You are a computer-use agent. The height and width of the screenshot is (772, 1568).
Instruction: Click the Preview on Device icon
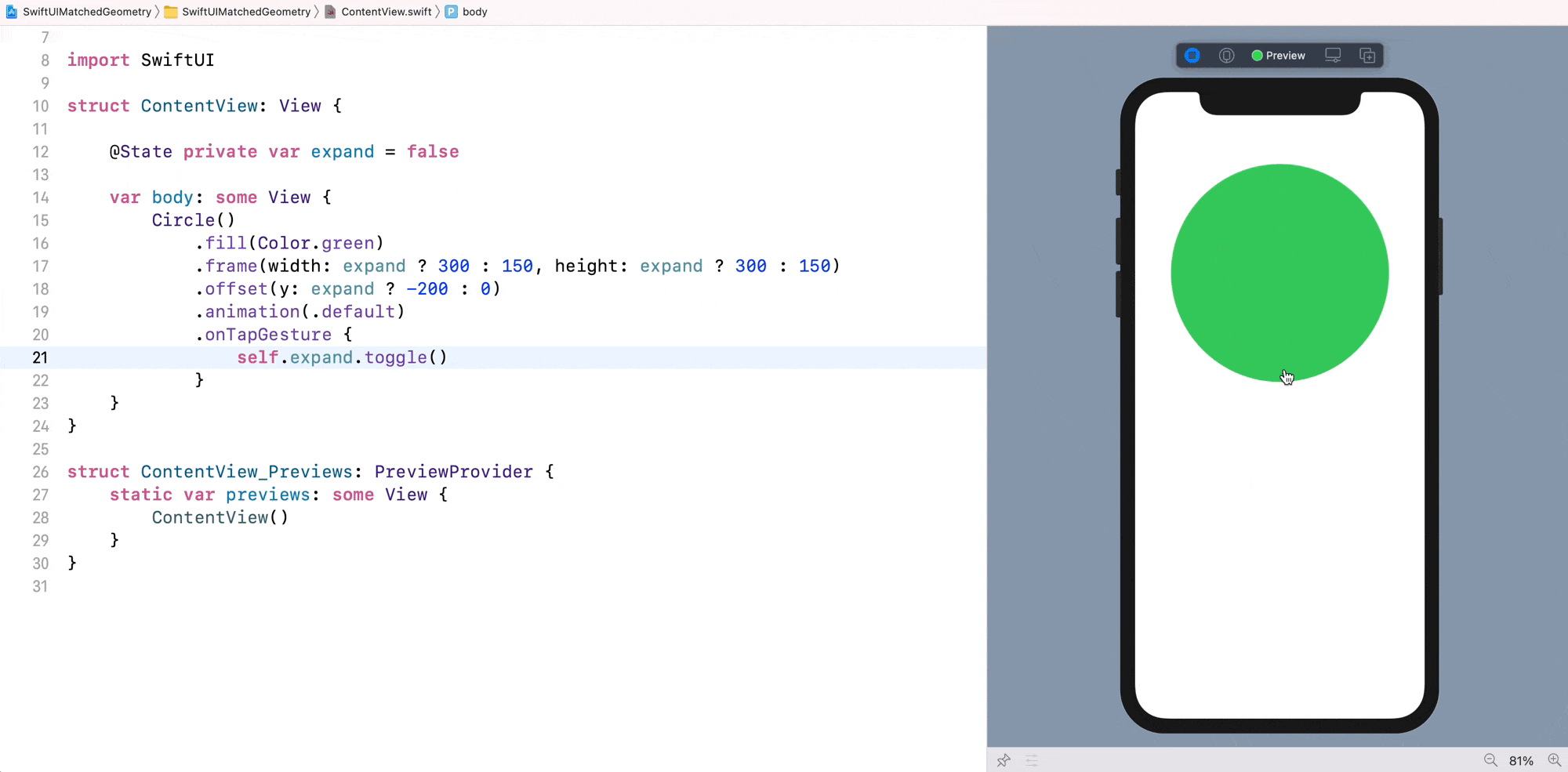pyautogui.click(x=1333, y=56)
